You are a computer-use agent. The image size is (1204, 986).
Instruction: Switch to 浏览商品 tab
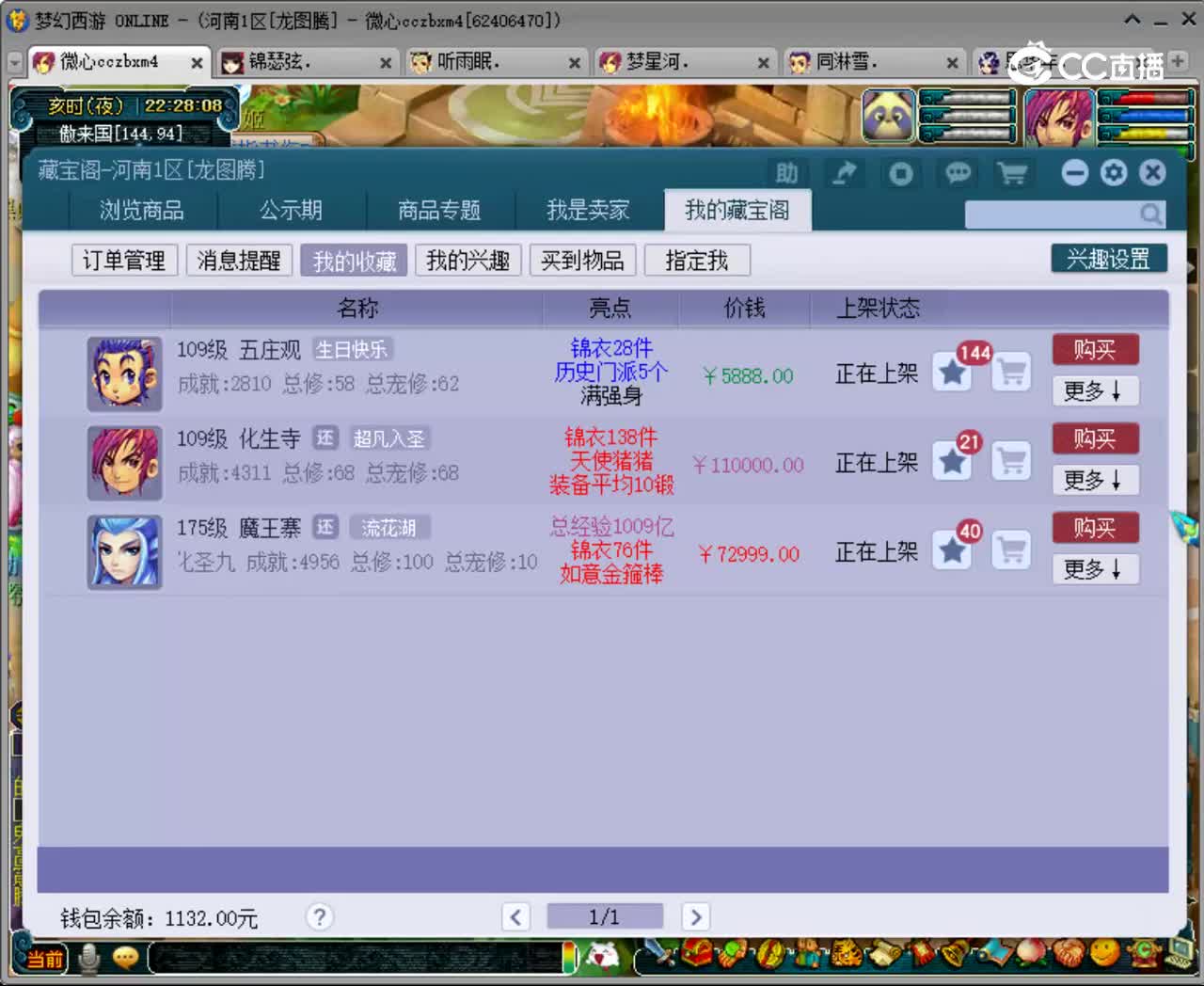(142, 210)
